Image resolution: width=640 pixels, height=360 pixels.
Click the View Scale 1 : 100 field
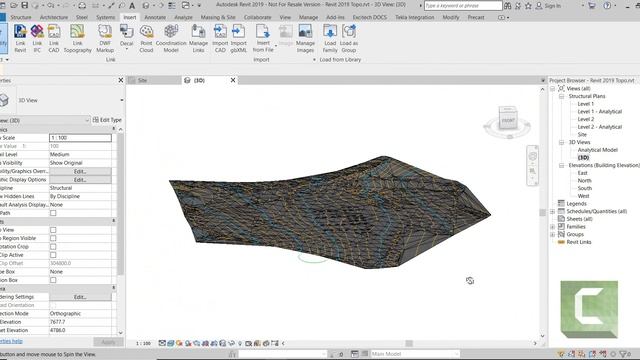[x=80, y=138]
